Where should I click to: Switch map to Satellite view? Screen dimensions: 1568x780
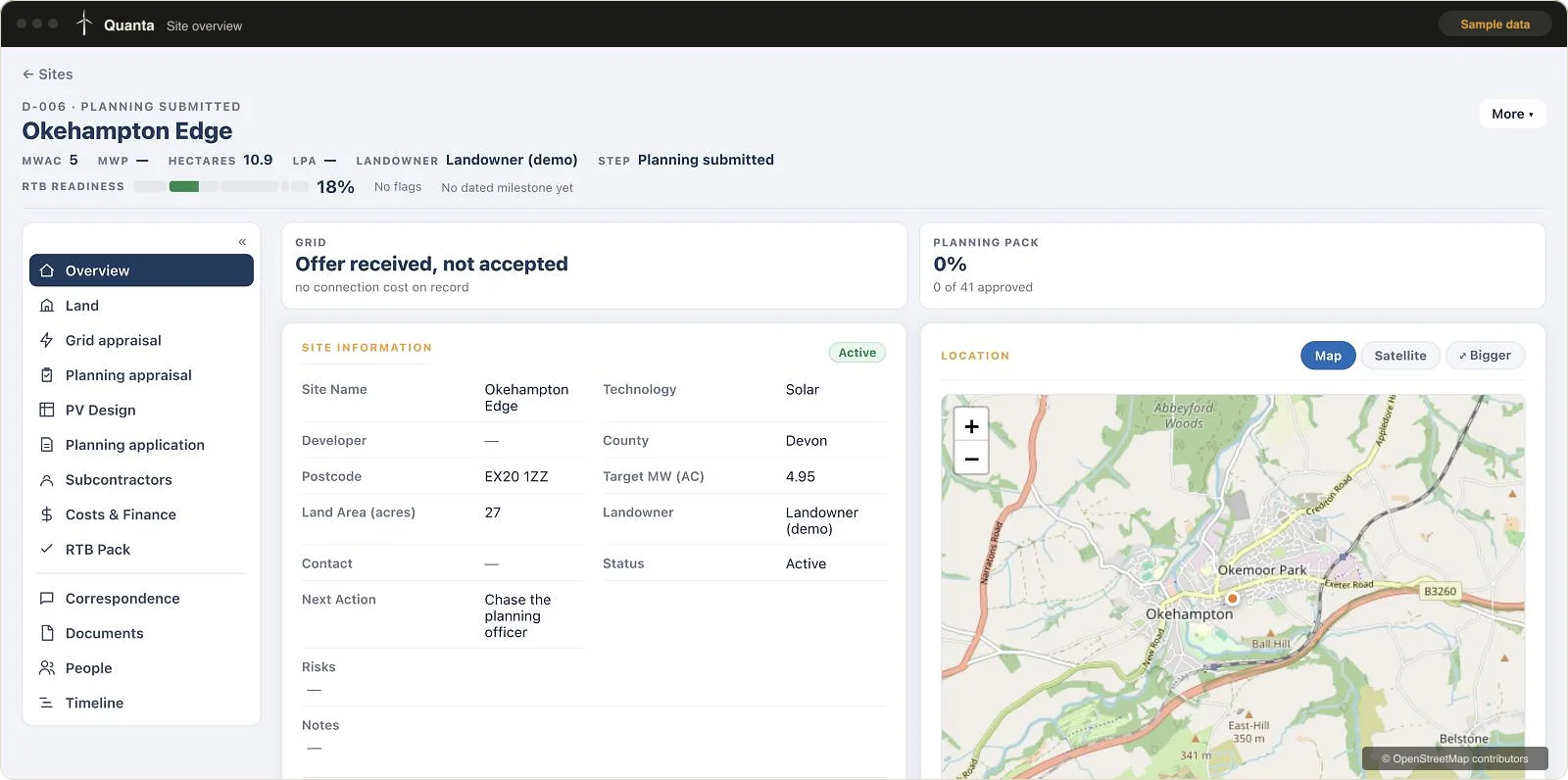click(x=1399, y=356)
